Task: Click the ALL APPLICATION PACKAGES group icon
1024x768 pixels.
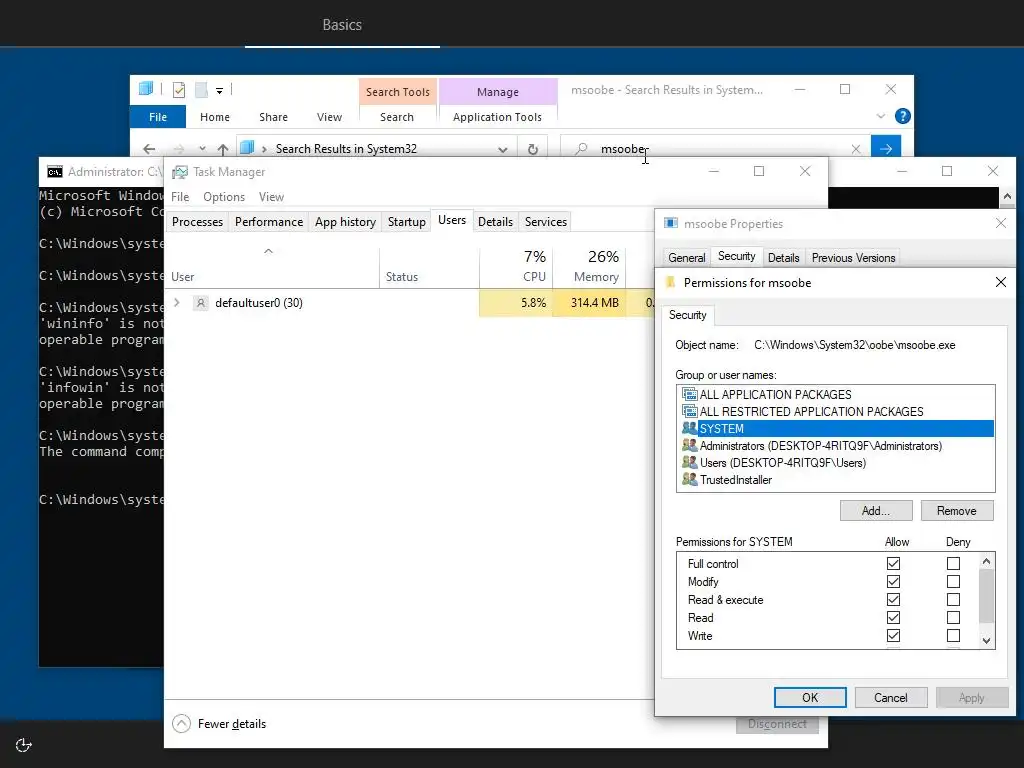Action: (x=690, y=394)
